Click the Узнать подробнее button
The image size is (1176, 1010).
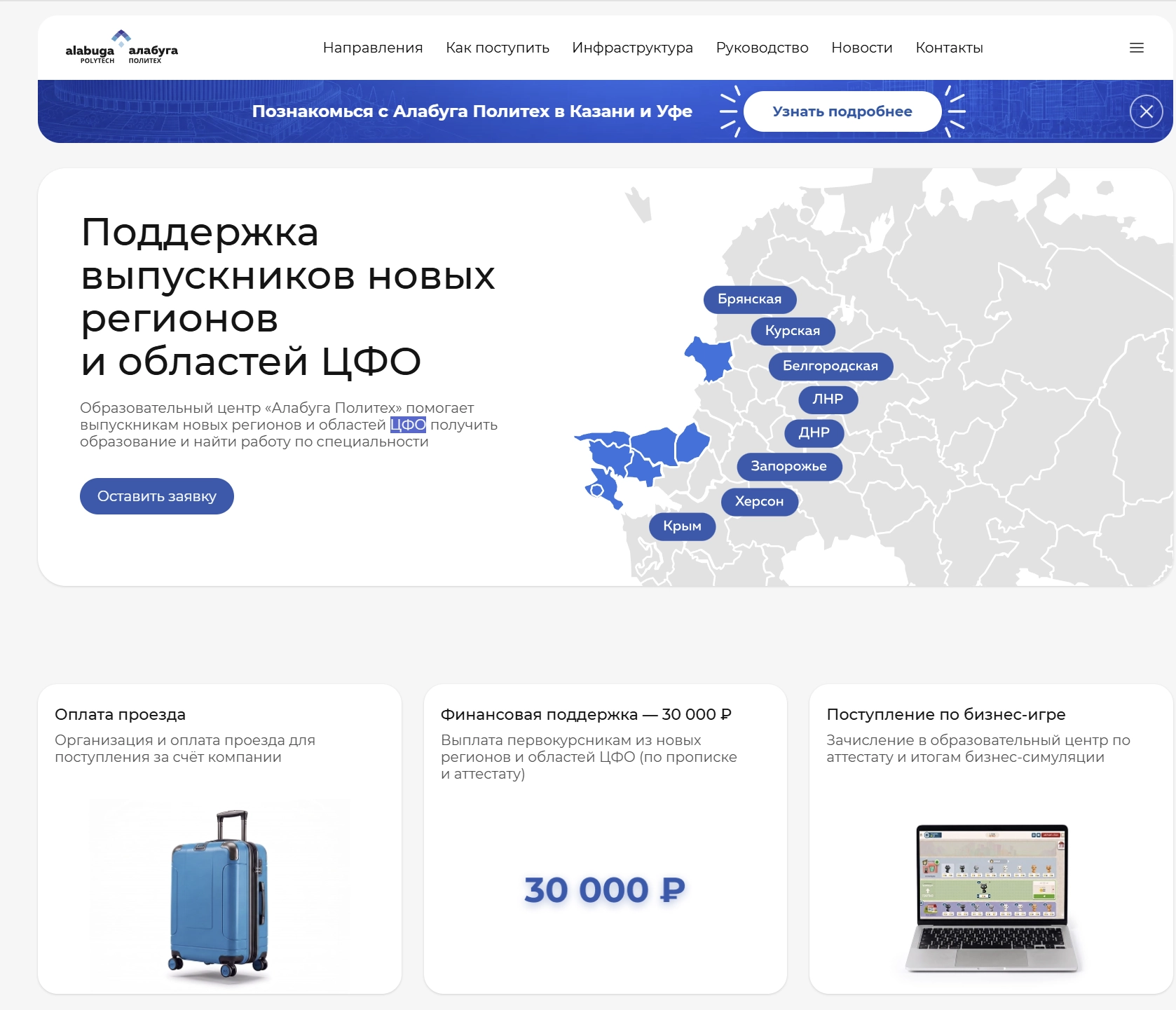point(842,111)
